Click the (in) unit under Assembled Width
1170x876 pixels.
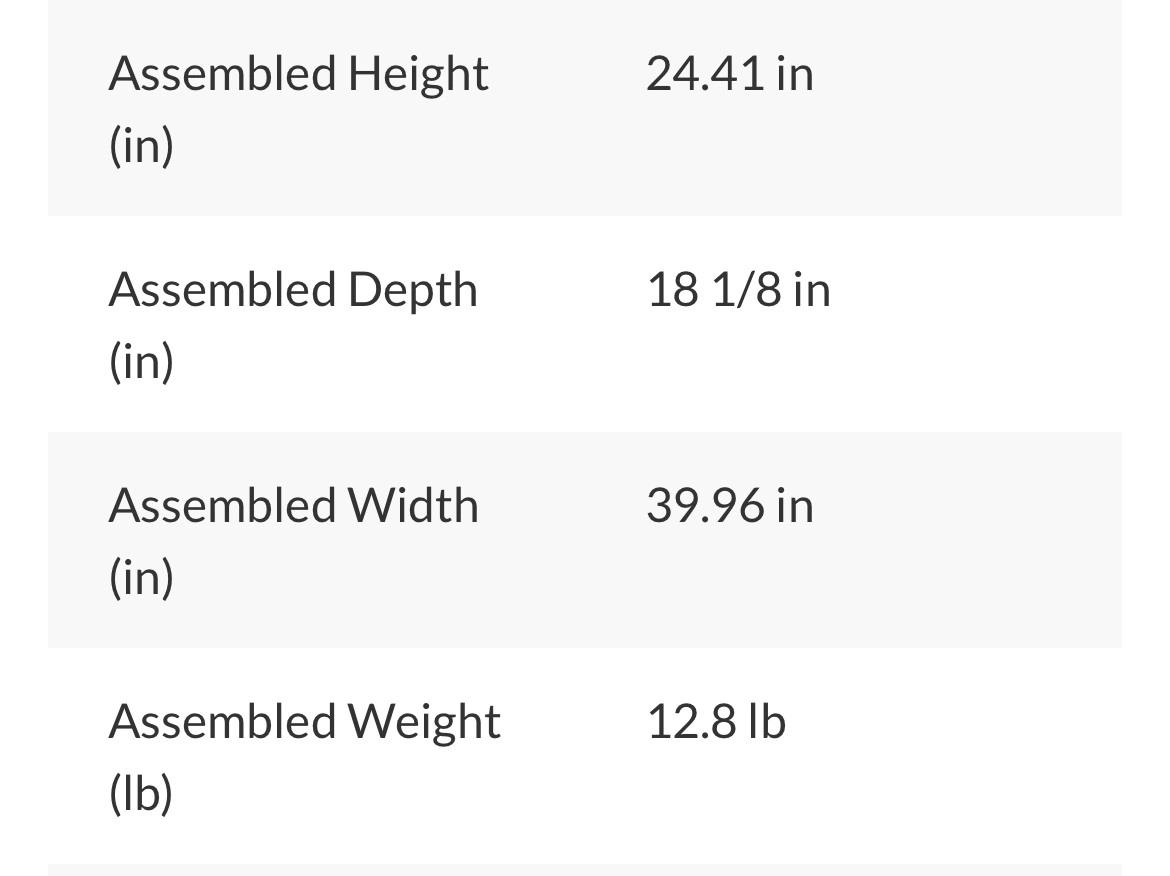141,577
